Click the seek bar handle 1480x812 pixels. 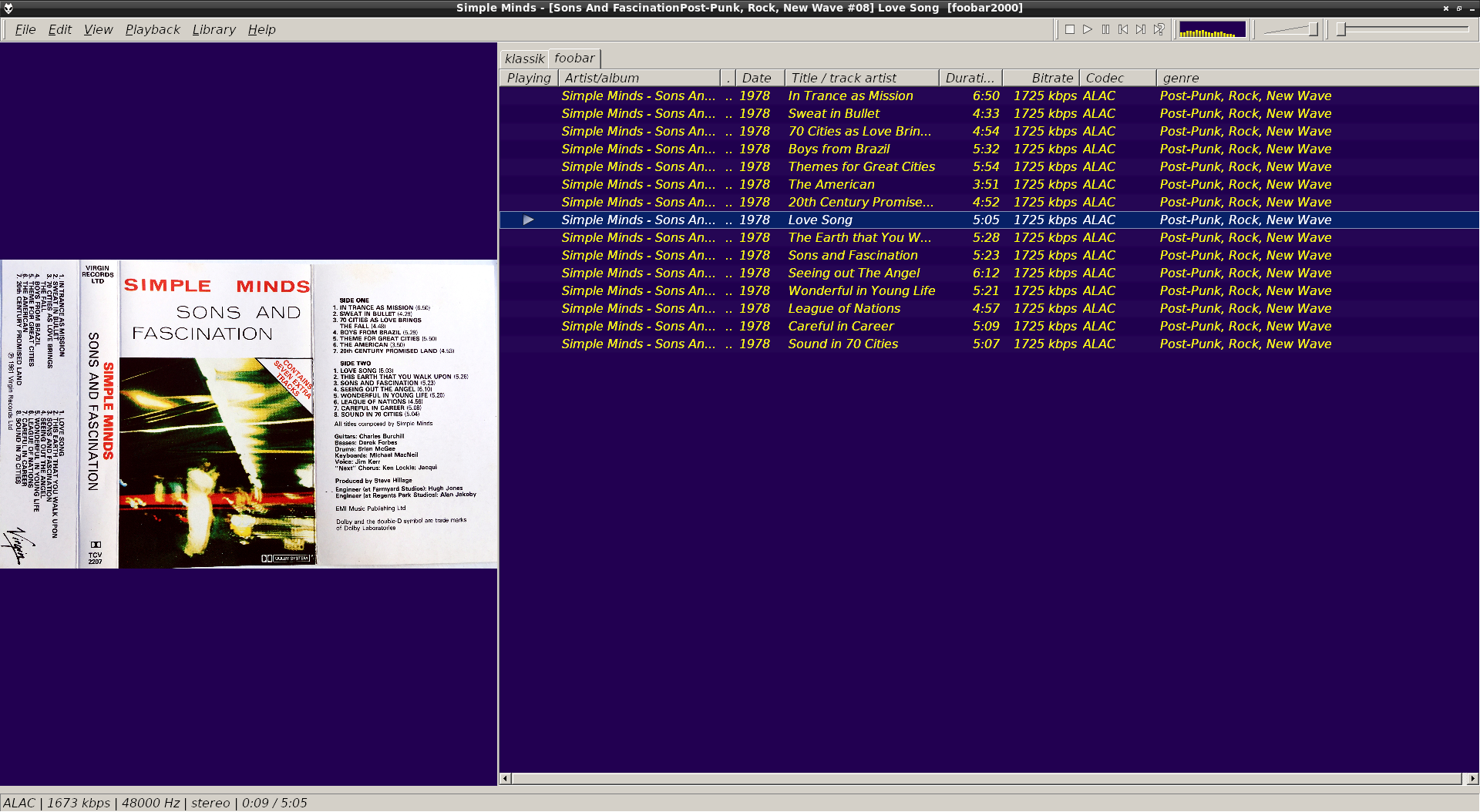[1341, 29]
